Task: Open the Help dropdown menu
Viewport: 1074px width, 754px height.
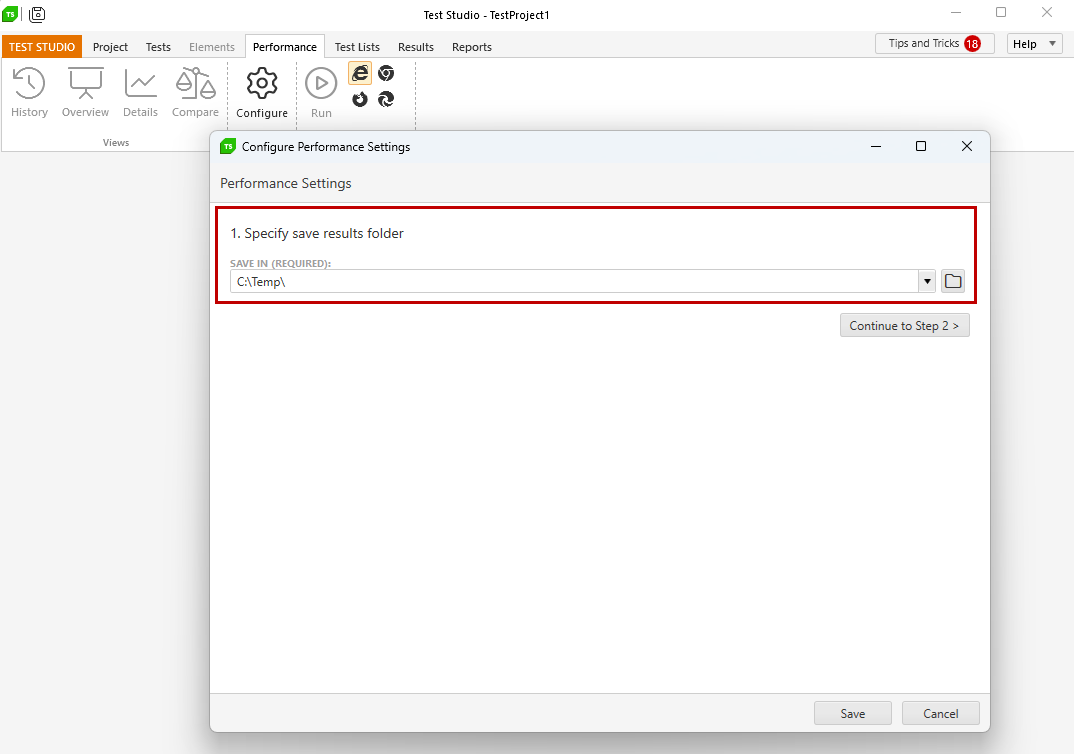Action: (x=1034, y=44)
